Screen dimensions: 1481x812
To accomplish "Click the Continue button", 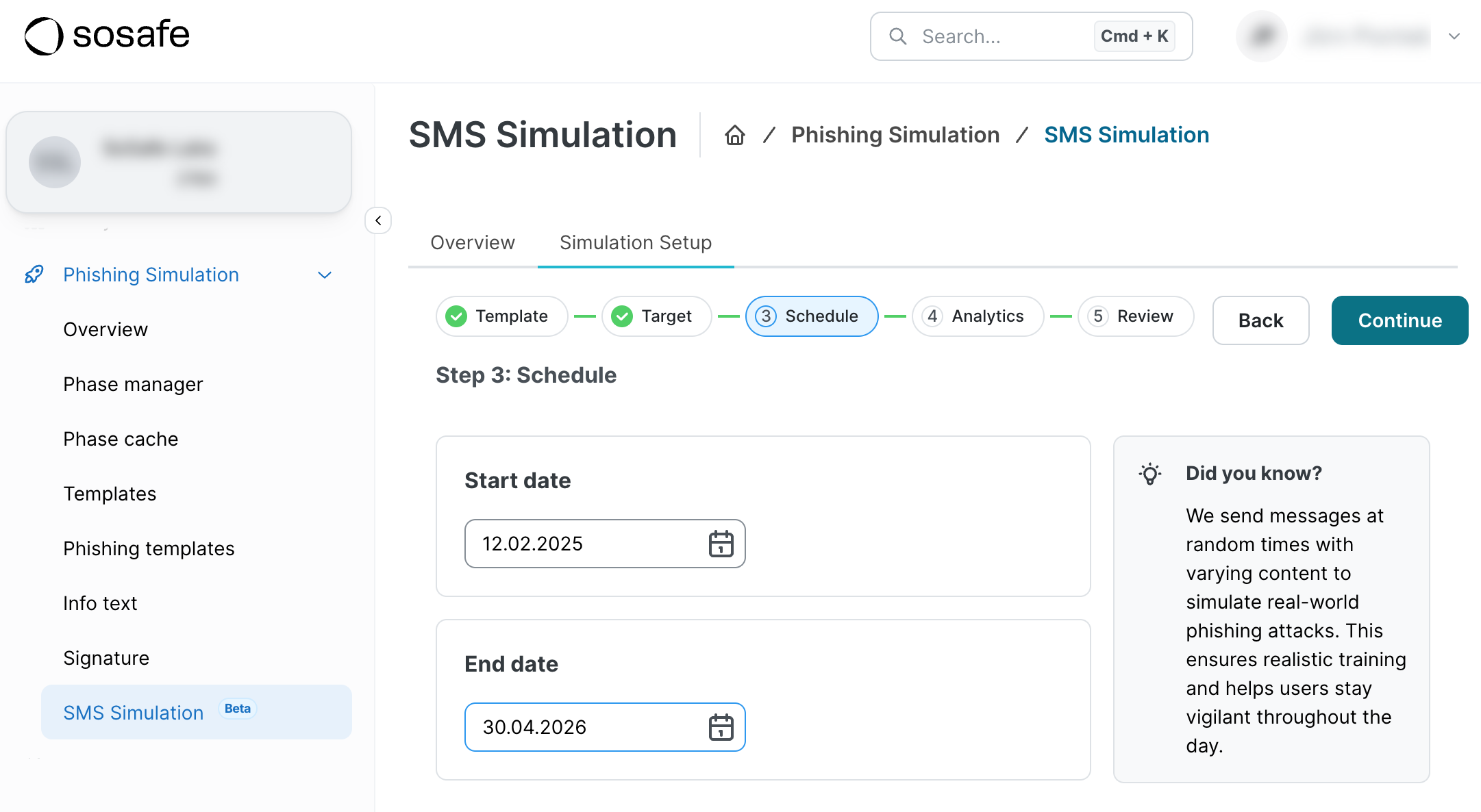I will point(1399,320).
